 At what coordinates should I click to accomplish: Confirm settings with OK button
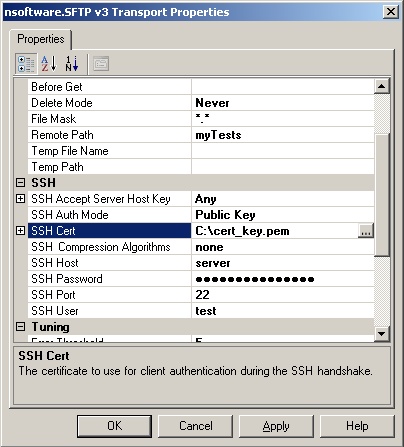(114, 426)
